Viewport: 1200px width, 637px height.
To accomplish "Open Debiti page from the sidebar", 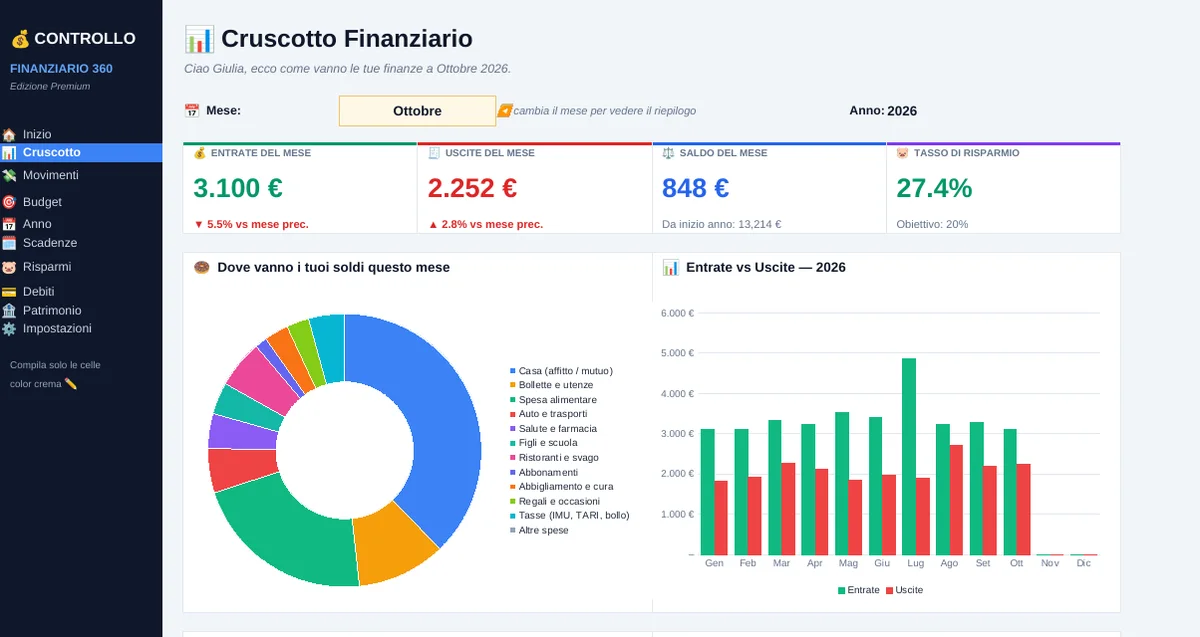I will 39,292.
